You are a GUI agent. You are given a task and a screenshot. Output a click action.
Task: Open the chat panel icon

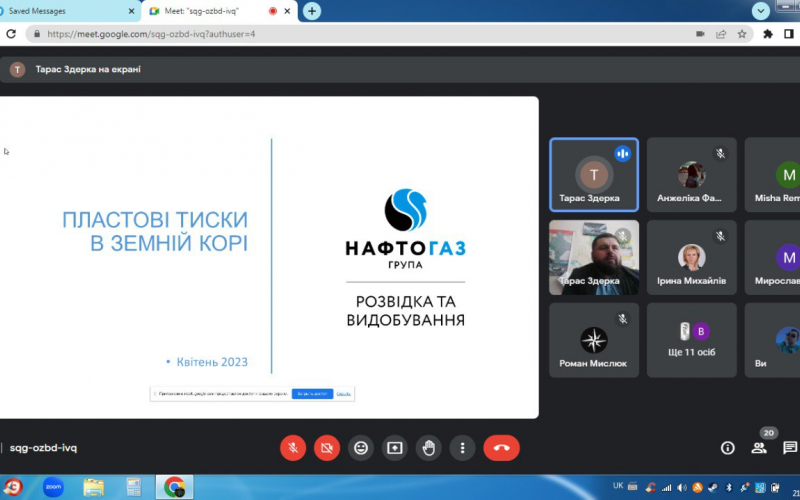pyautogui.click(x=790, y=448)
